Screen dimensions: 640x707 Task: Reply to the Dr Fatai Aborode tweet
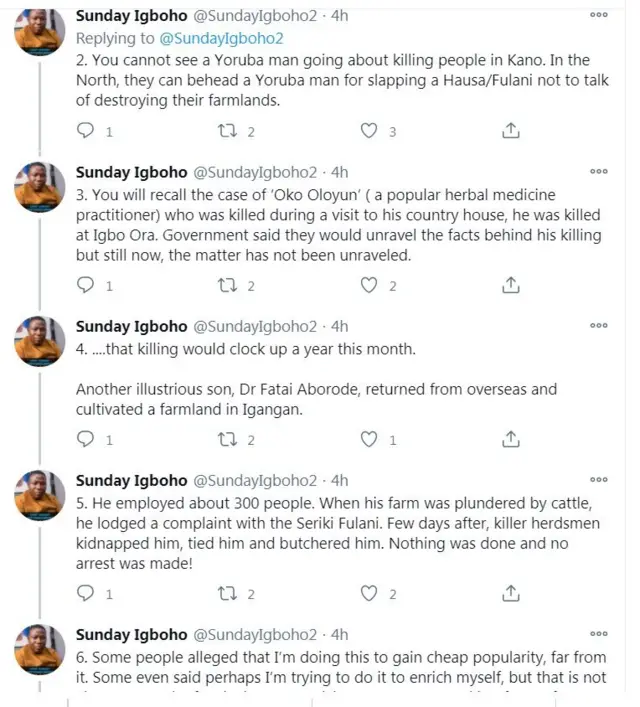[87, 439]
